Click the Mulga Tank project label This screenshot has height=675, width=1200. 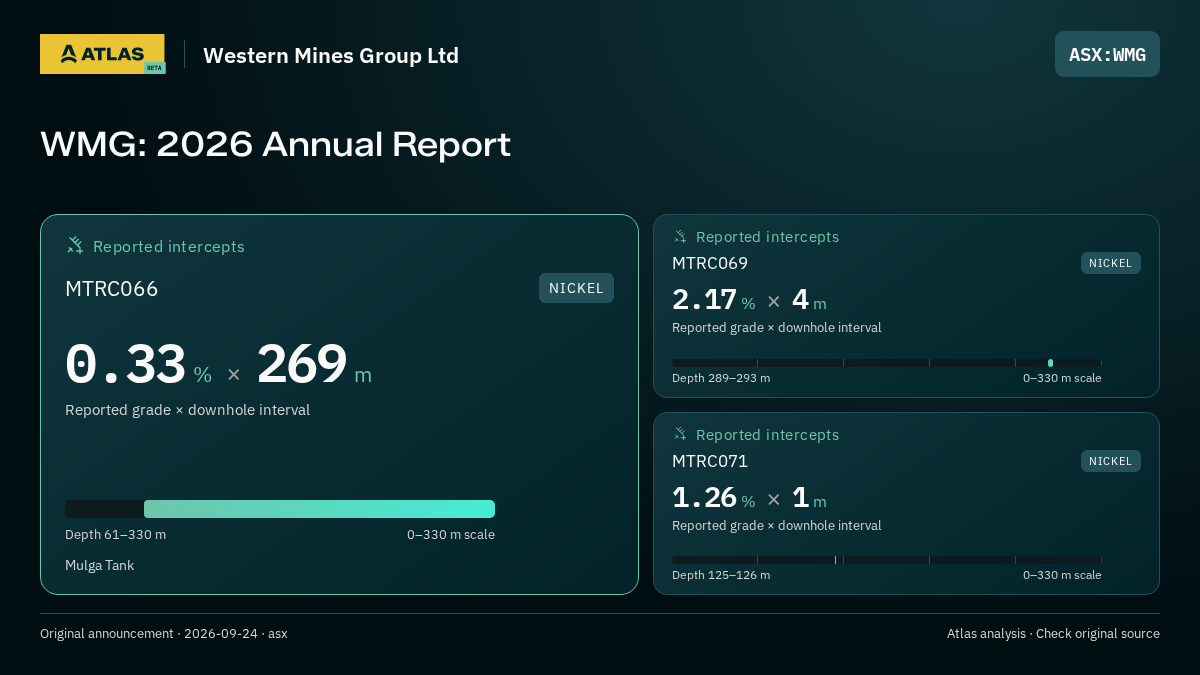[99, 566]
